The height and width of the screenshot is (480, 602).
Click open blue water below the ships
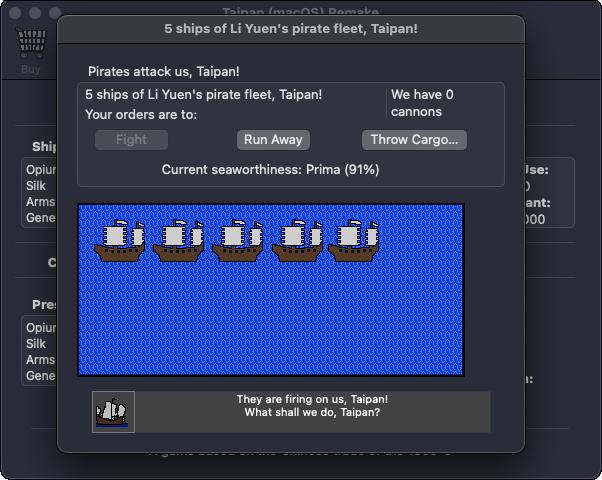coord(270,320)
